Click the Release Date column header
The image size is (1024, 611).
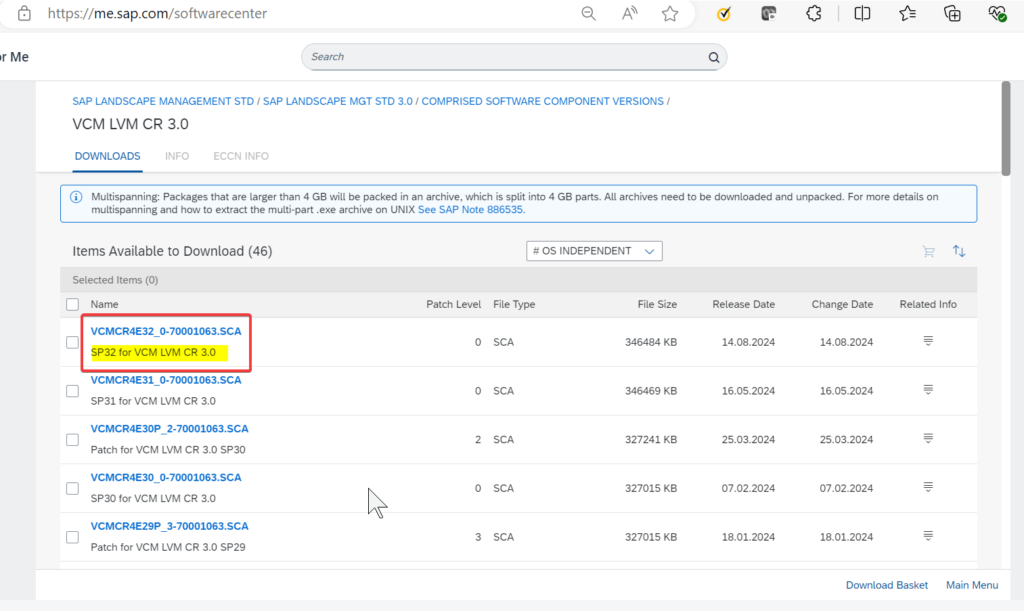click(x=743, y=304)
